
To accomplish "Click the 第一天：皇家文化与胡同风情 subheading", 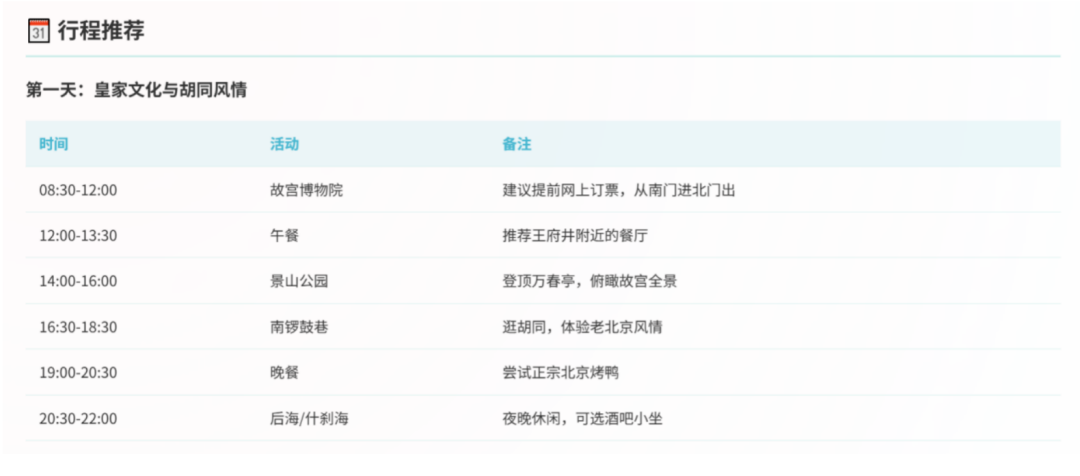I will click(x=136, y=90).
